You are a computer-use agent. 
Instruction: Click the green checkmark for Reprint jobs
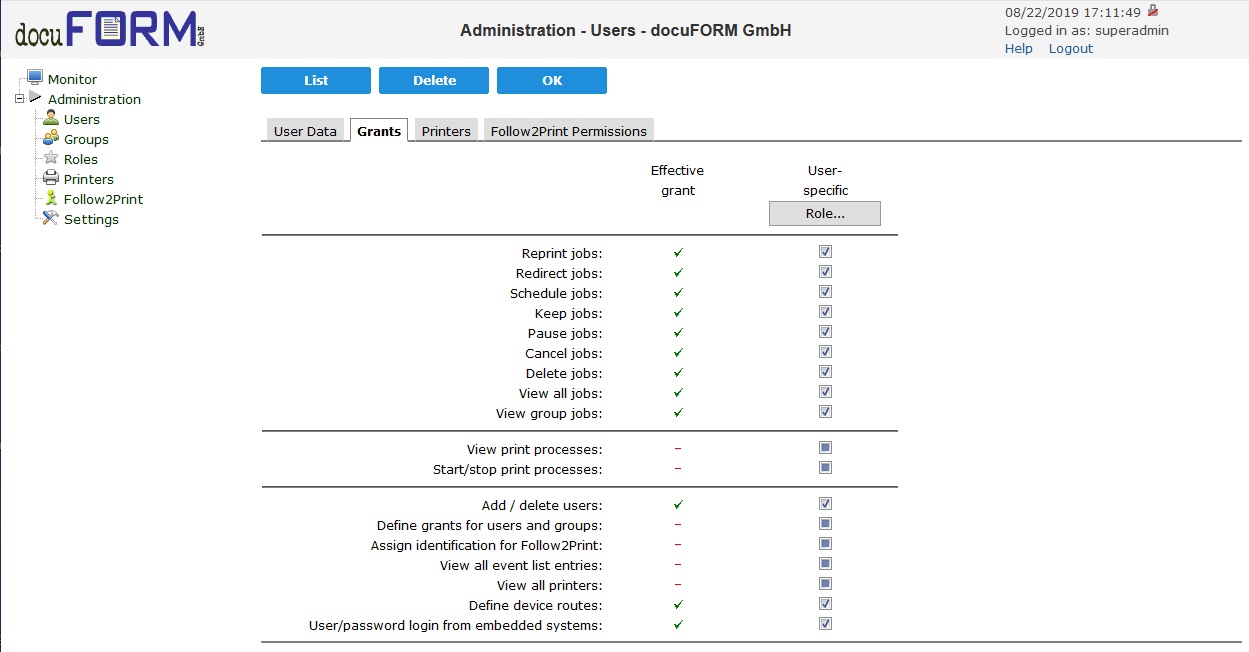pyautogui.click(x=678, y=252)
